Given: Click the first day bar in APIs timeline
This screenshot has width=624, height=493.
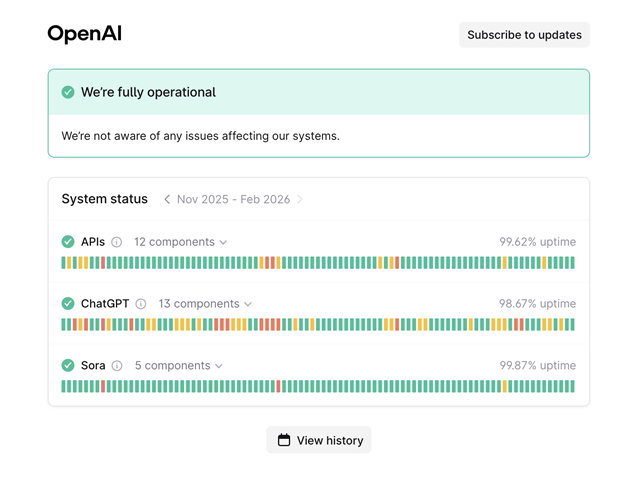Looking at the screenshot, I should (x=63, y=263).
